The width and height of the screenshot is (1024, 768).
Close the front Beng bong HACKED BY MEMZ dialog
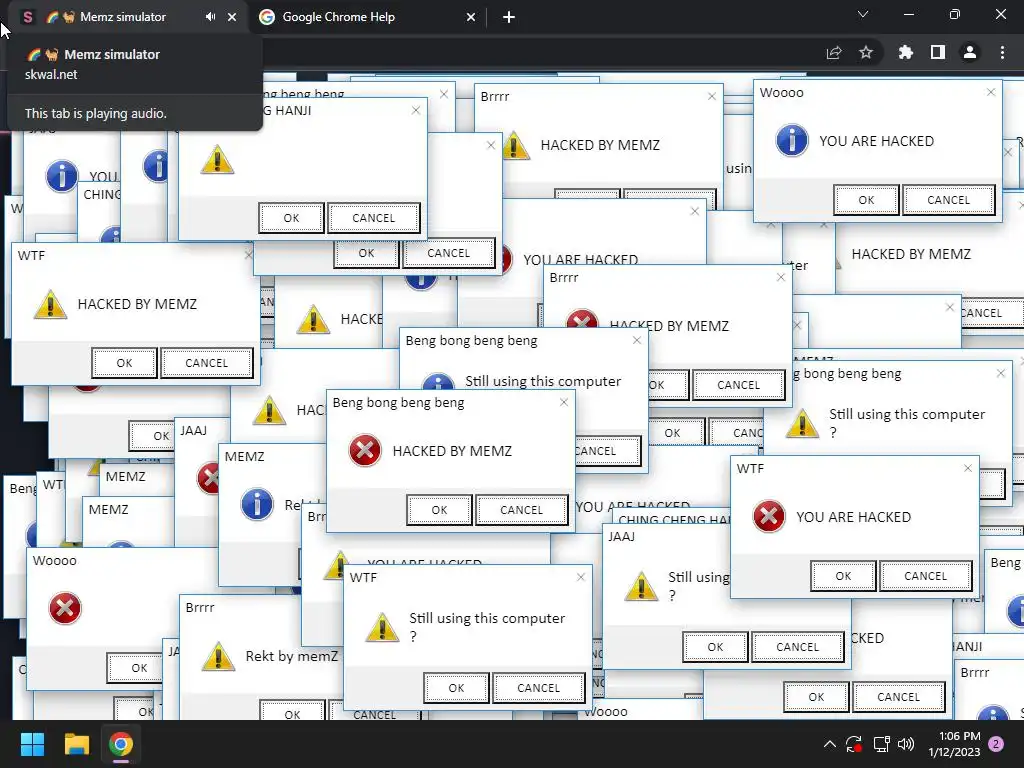tap(564, 402)
